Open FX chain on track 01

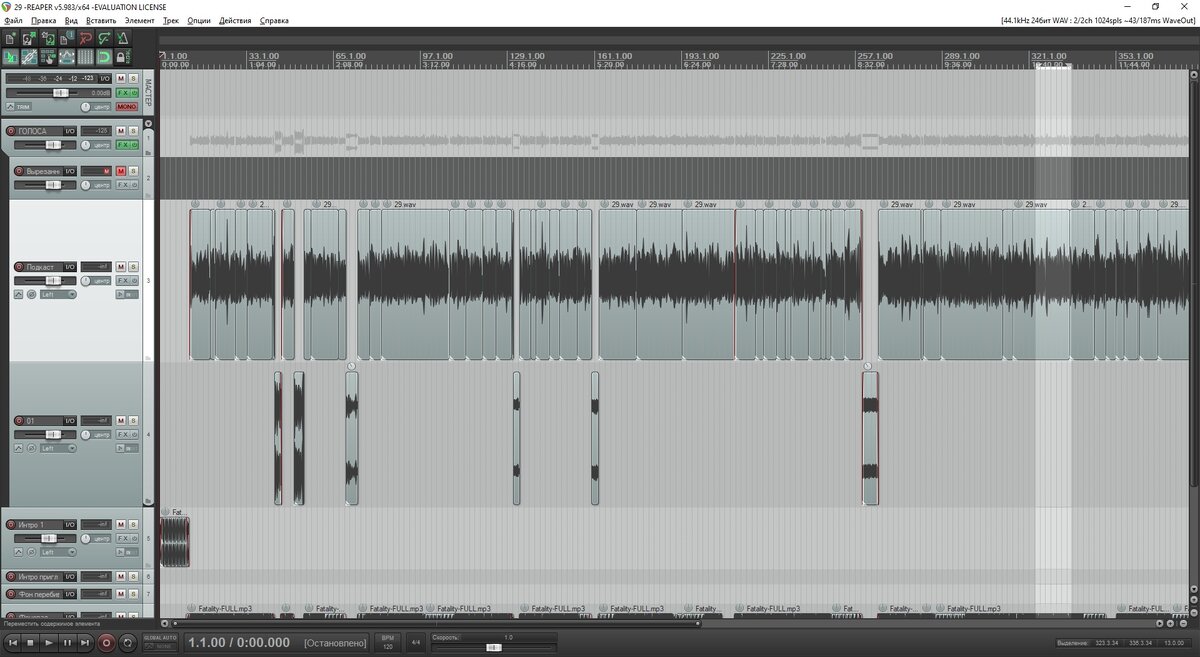(124, 434)
